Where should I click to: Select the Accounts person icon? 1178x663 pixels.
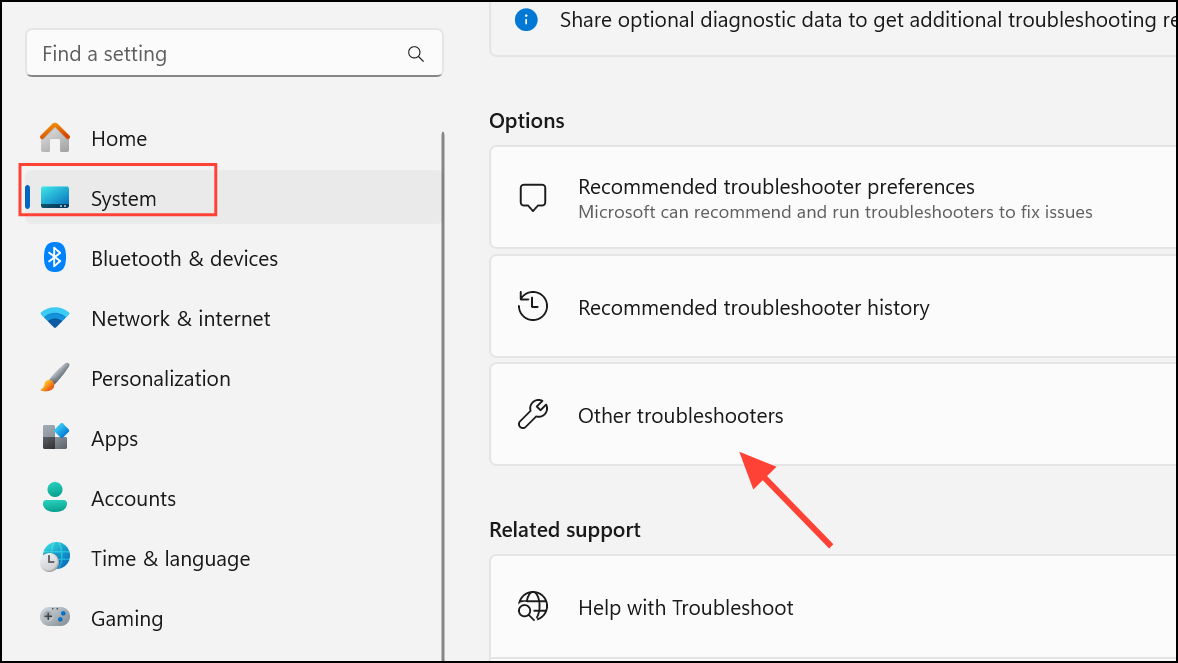(55, 498)
